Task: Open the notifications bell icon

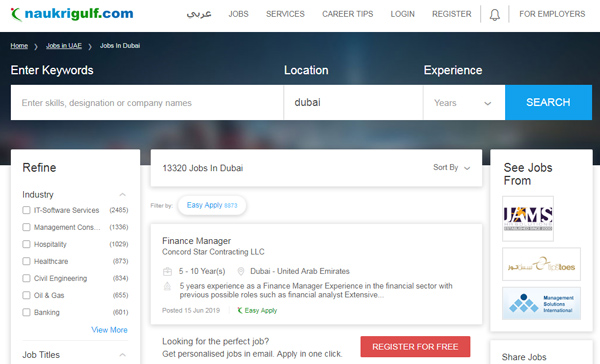Action: coord(494,15)
